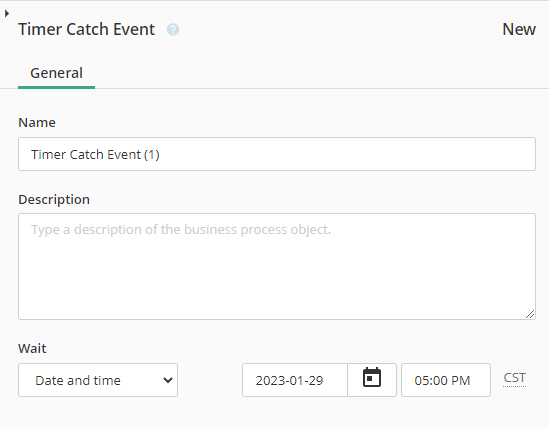This screenshot has height=429, width=549.
Task: Grab the Description box resize handle
Action: 530,314
